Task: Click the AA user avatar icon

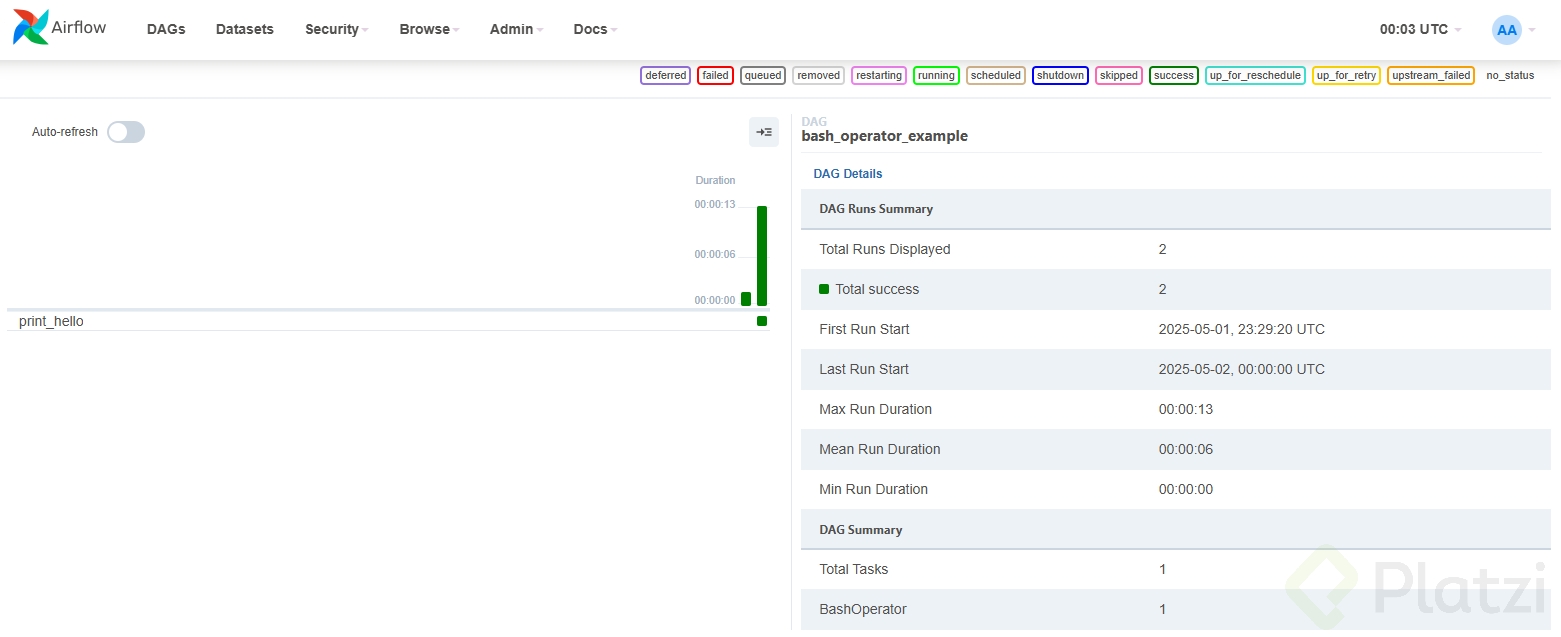Action: pos(1506,30)
